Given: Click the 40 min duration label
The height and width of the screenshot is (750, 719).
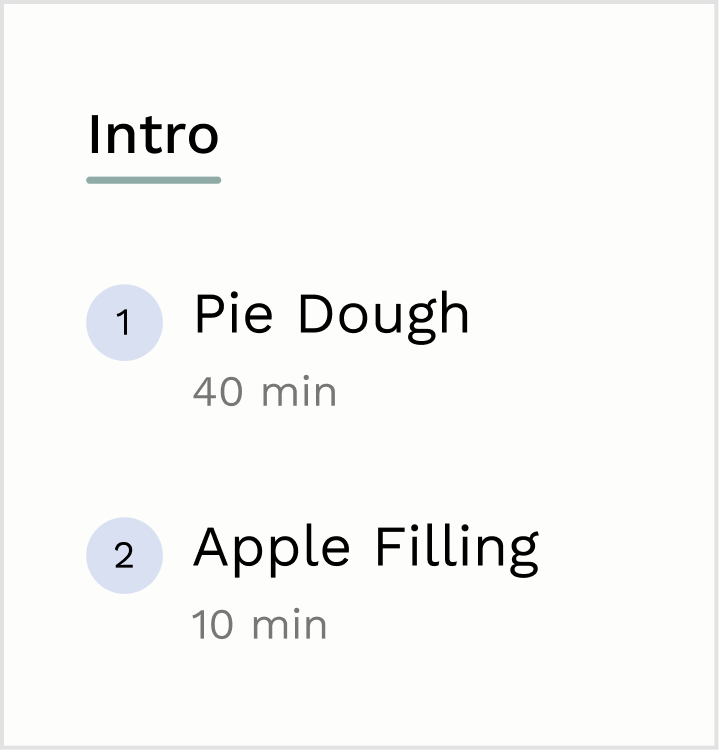Looking at the screenshot, I should pos(265,392).
